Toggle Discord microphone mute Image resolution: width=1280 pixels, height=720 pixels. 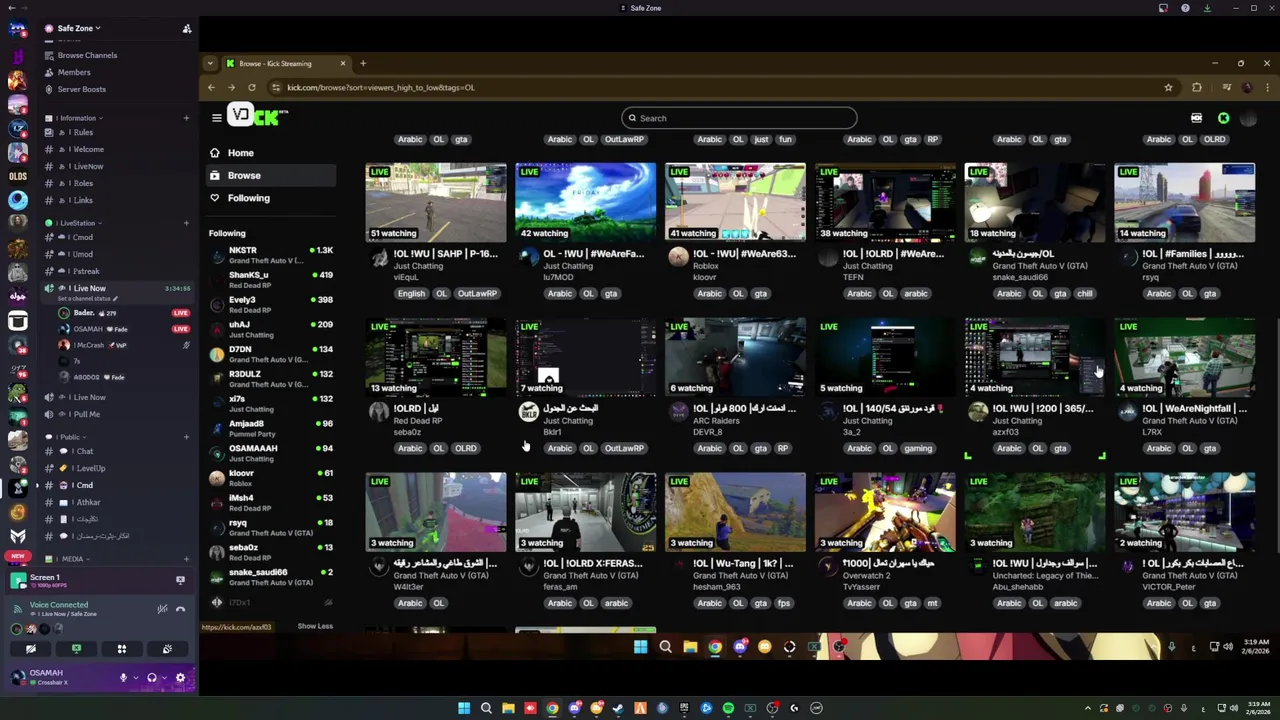[123, 678]
